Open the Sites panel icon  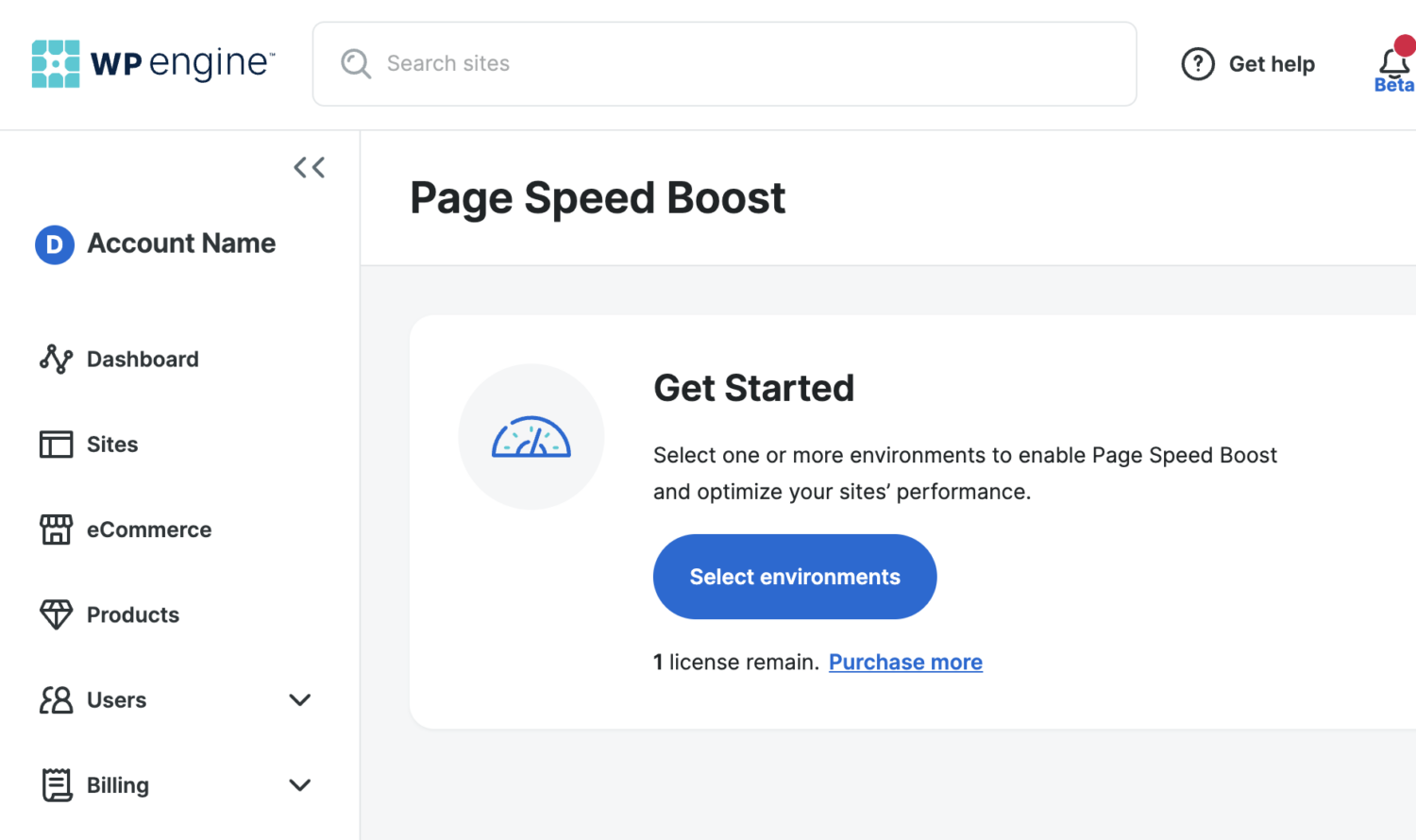click(56, 444)
